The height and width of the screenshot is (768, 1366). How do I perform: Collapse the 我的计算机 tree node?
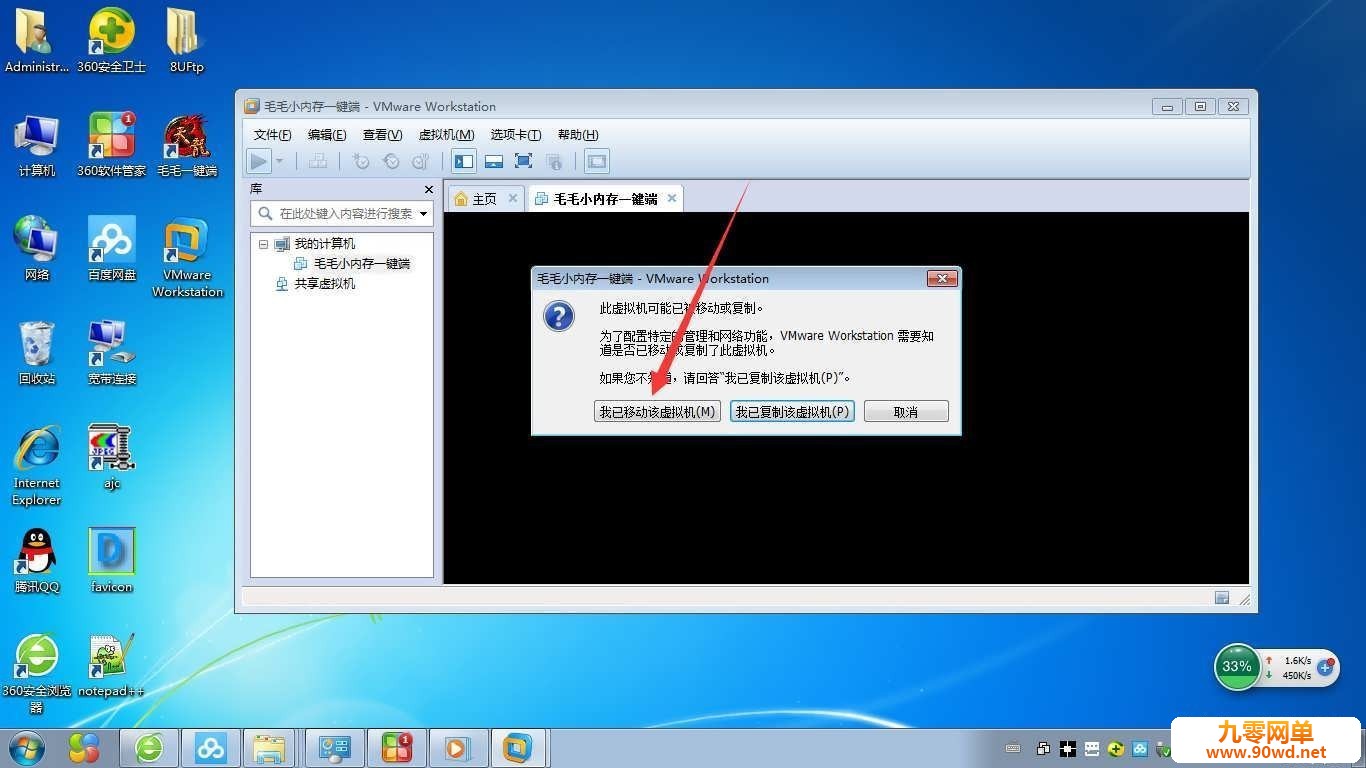263,244
